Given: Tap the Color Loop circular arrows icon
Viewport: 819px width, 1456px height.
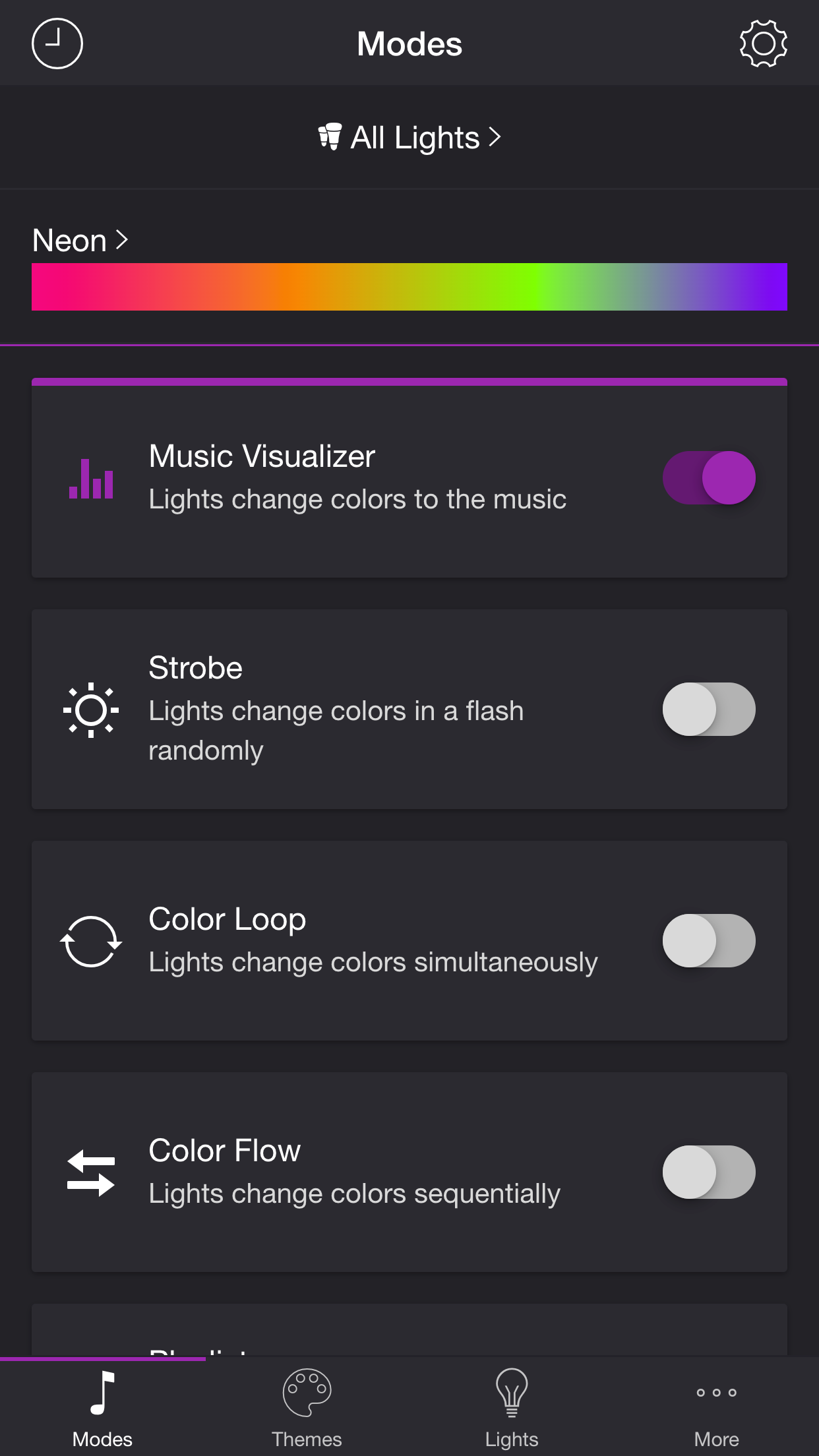Looking at the screenshot, I should tap(91, 942).
